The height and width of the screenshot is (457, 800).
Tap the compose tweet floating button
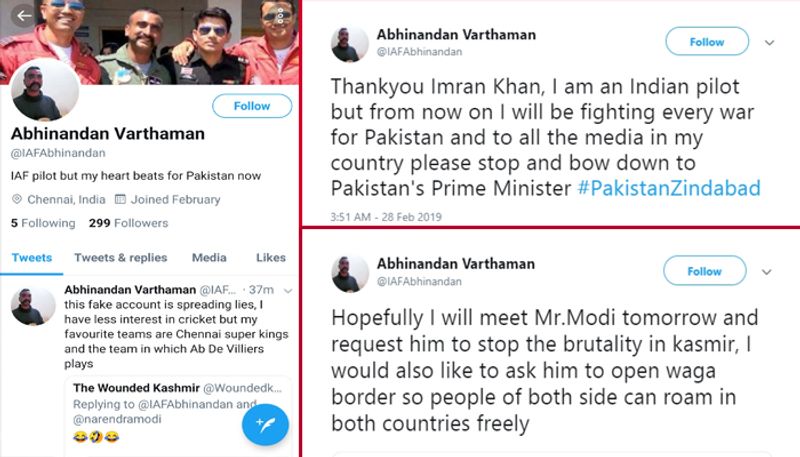point(265,424)
